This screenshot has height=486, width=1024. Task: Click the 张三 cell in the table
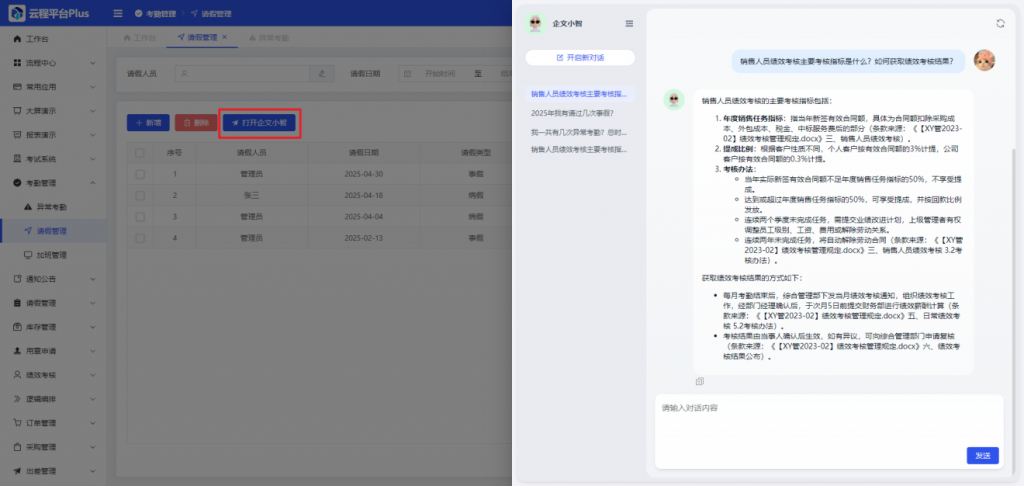pyautogui.click(x=251, y=195)
